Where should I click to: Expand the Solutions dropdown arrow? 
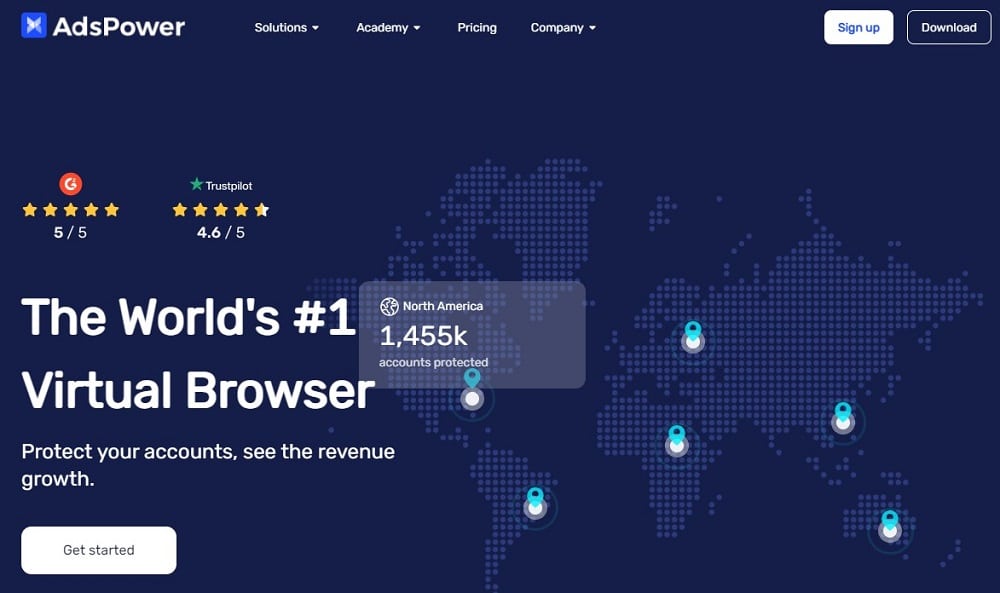(315, 28)
